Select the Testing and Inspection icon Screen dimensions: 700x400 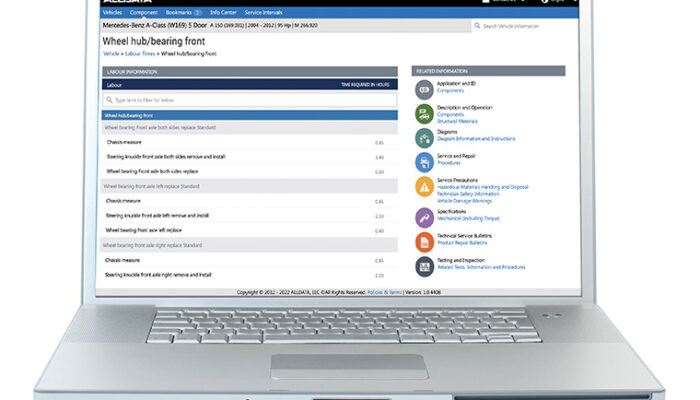click(424, 265)
